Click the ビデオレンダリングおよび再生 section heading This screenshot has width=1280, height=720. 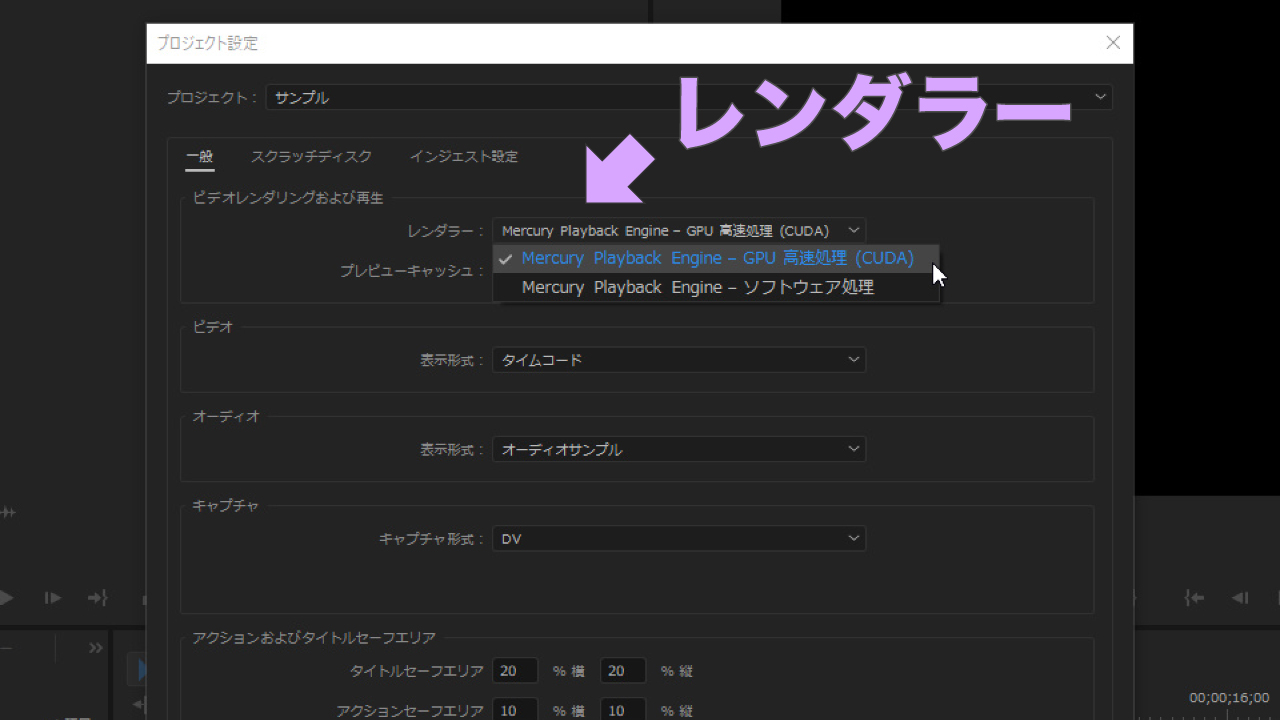[288, 198]
